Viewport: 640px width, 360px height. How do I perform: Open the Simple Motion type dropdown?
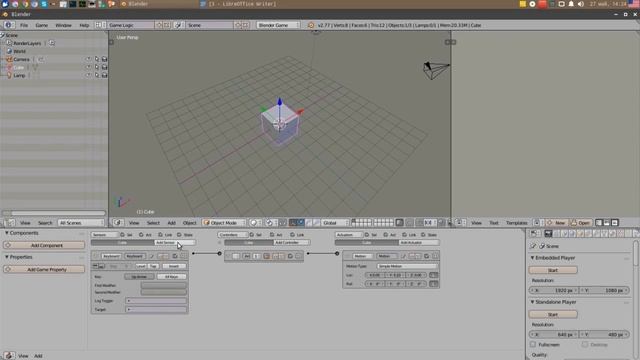pyautogui.click(x=407, y=266)
